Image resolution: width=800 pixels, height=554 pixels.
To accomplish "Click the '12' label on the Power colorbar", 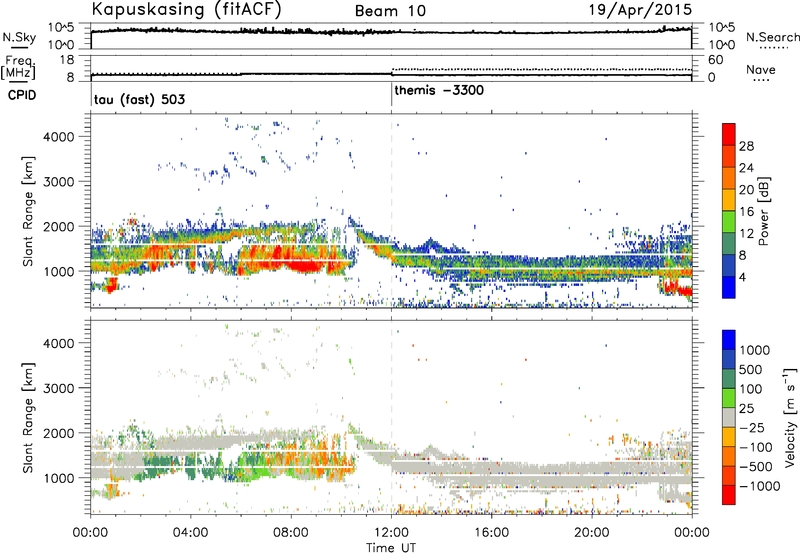I will click(746, 234).
